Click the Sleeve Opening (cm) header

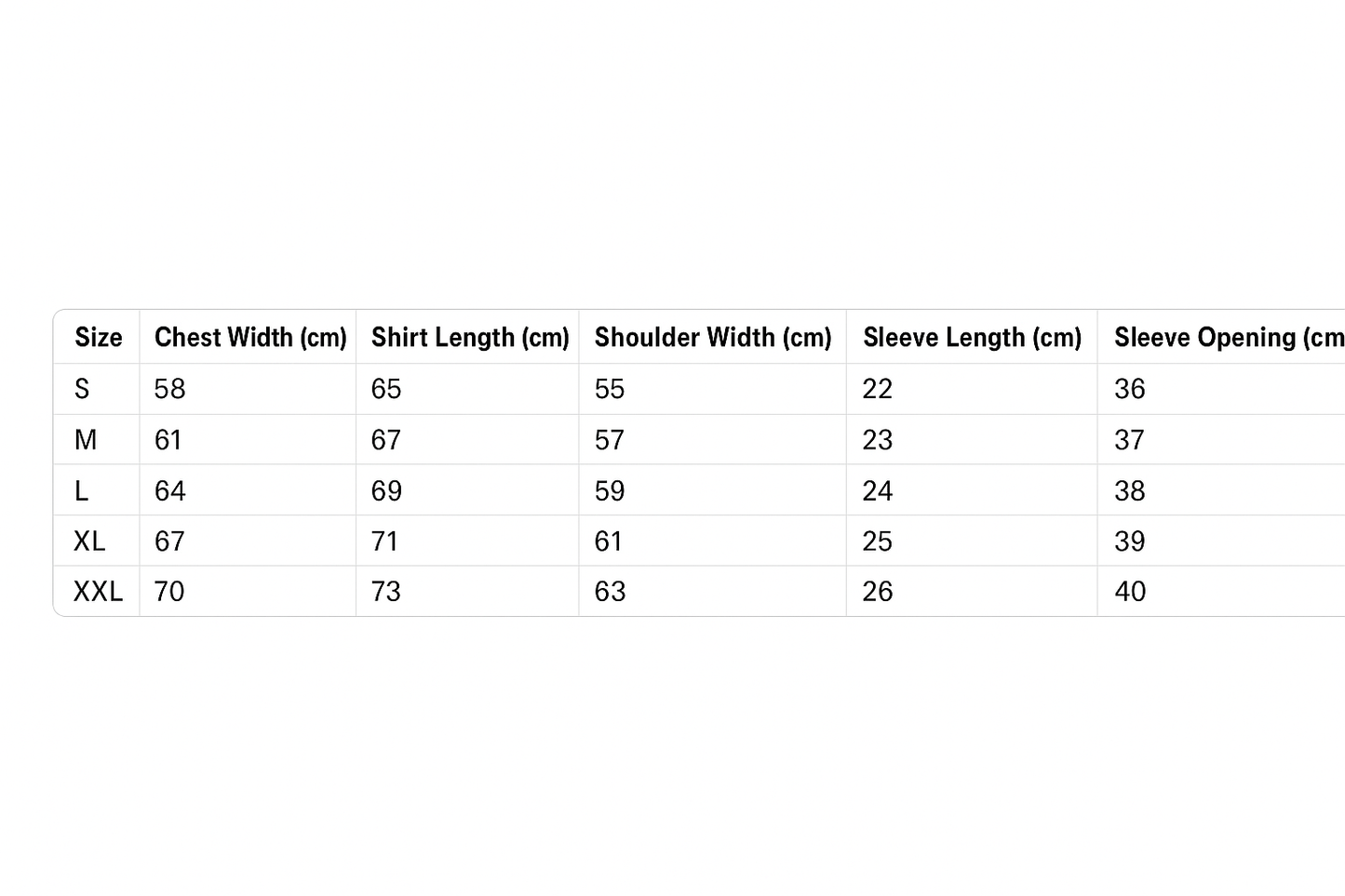pyautogui.click(x=1228, y=337)
